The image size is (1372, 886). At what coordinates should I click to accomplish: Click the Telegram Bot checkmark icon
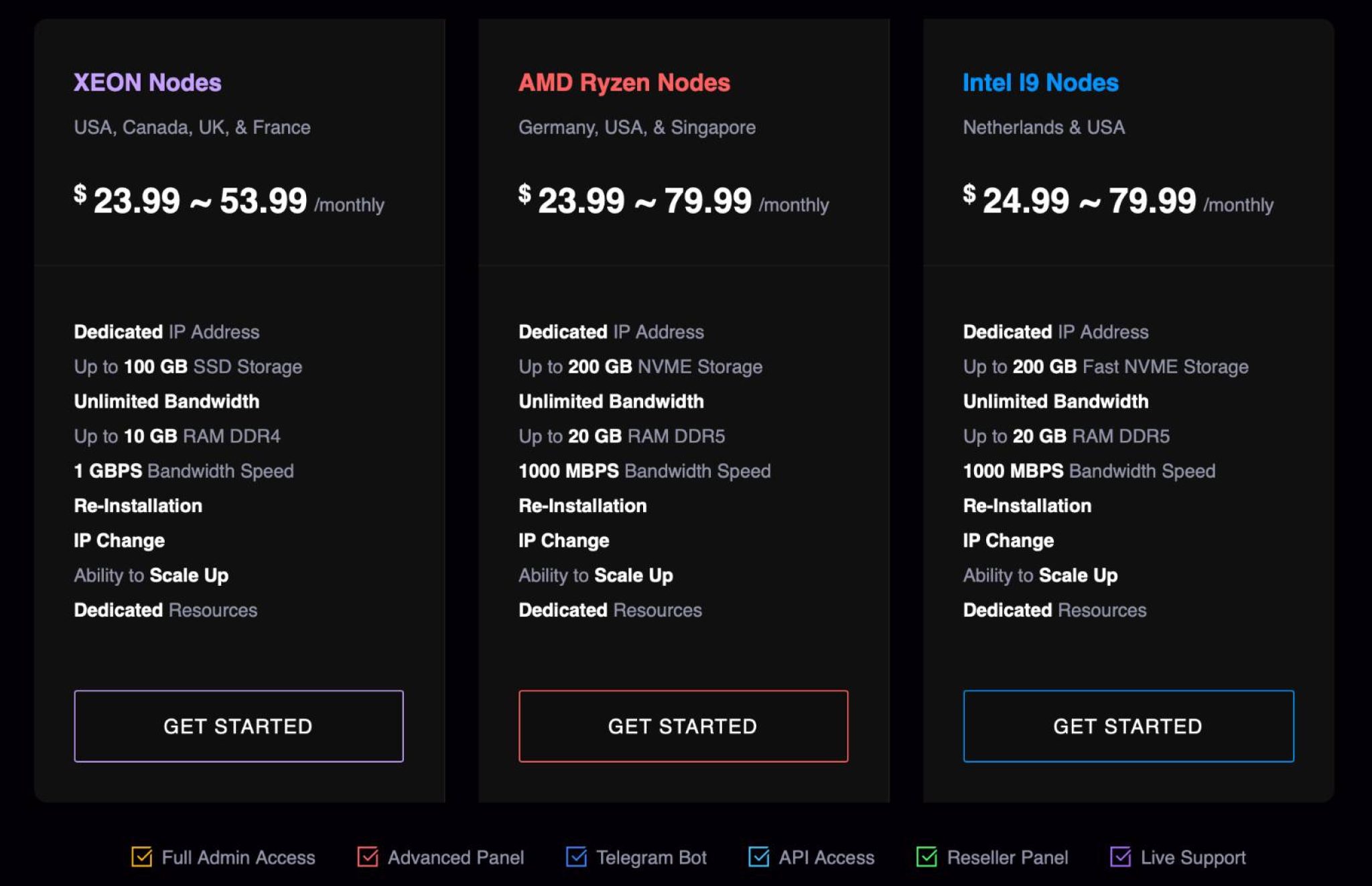coord(576,857)
